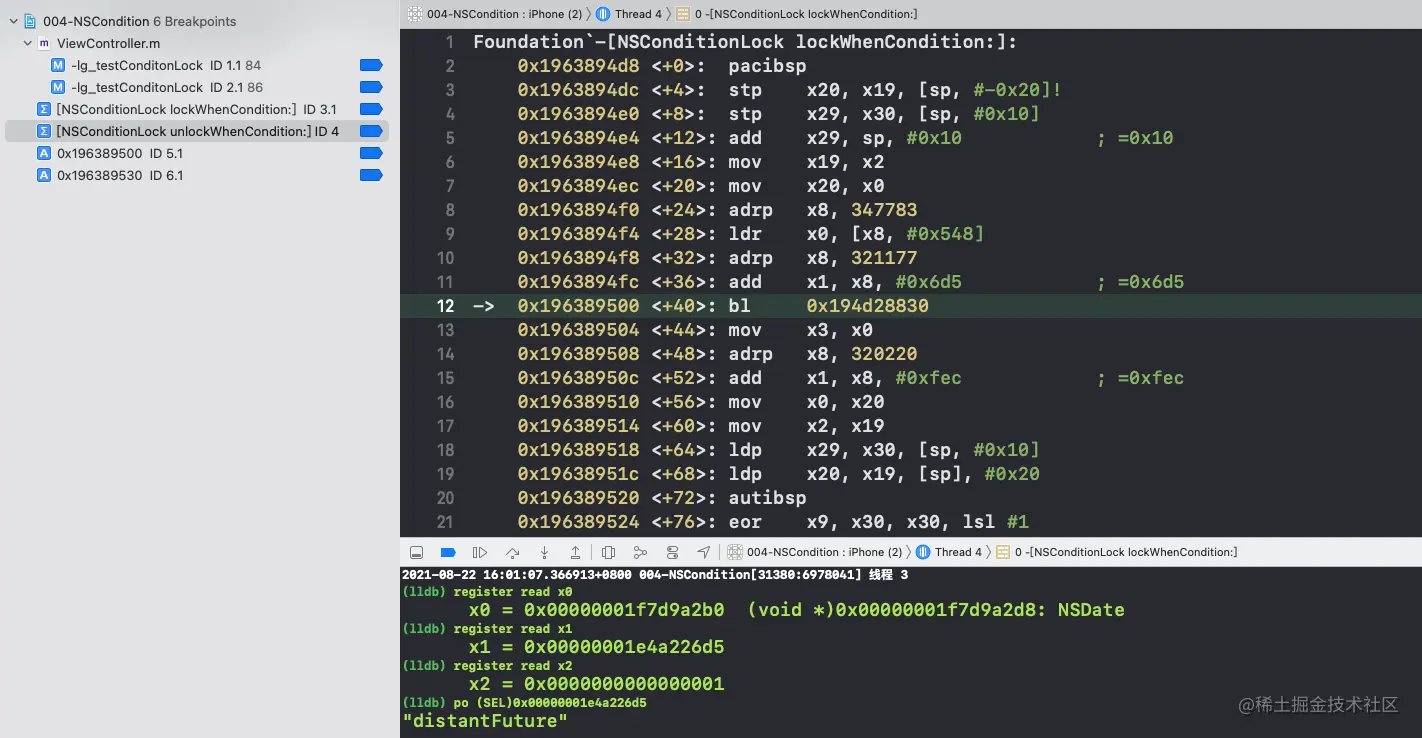Screen dimensions: 1422x738
Task: Click pacibsp instruction on line 2
Action: (x=767, y=66)
